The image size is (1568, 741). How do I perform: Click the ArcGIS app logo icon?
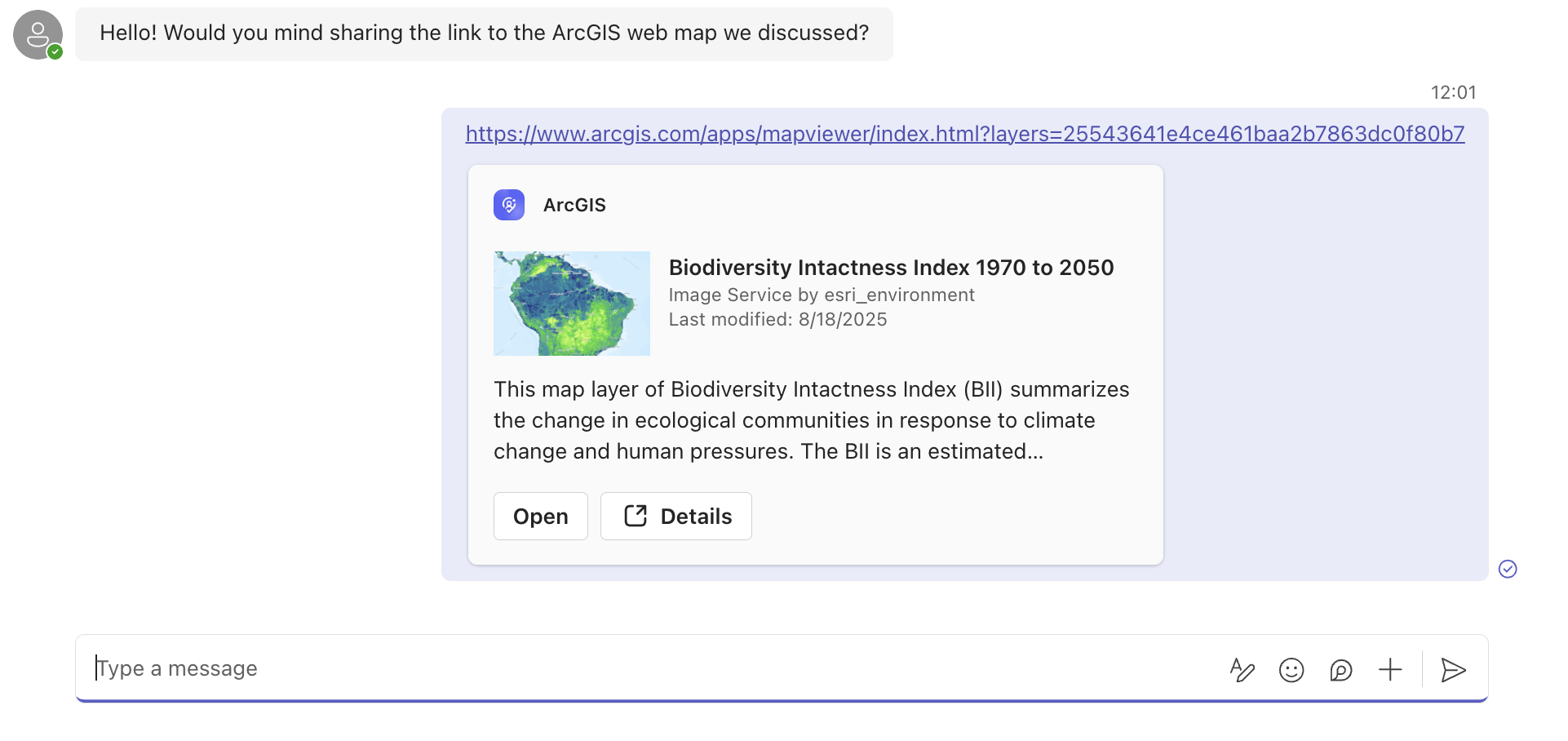click(x=509, y=205)
